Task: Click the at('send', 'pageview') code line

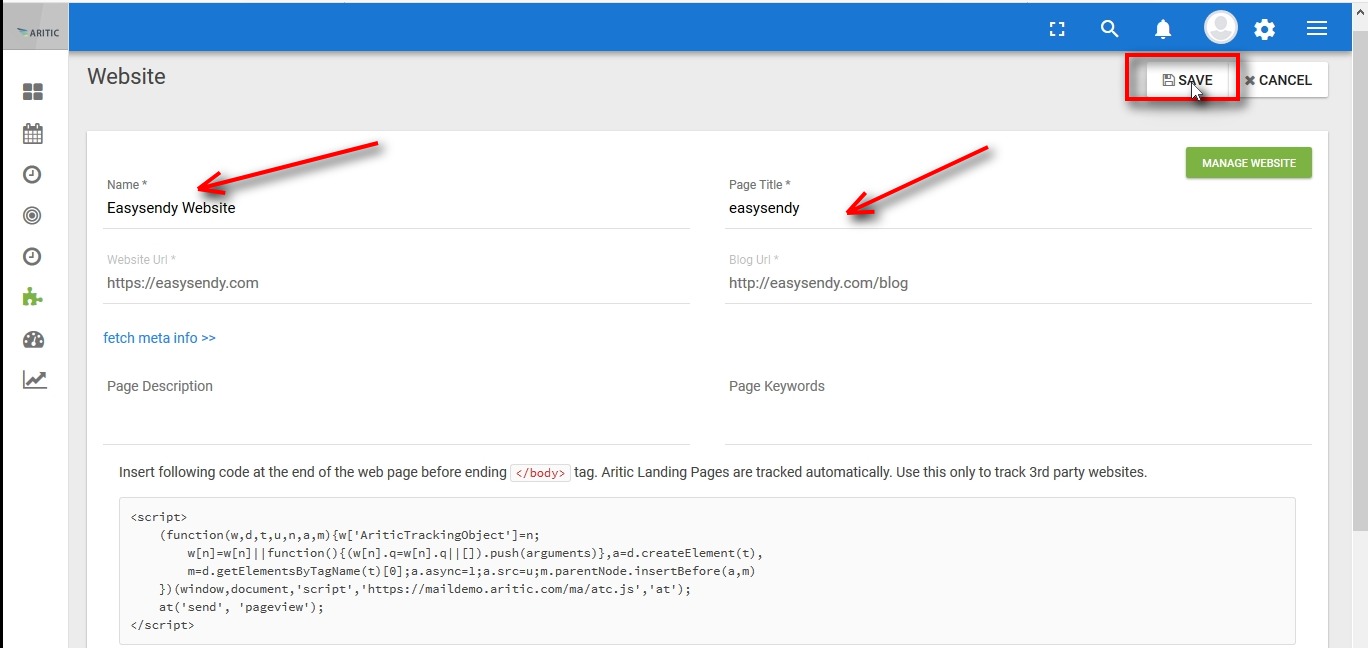Action: coord(241,607)
